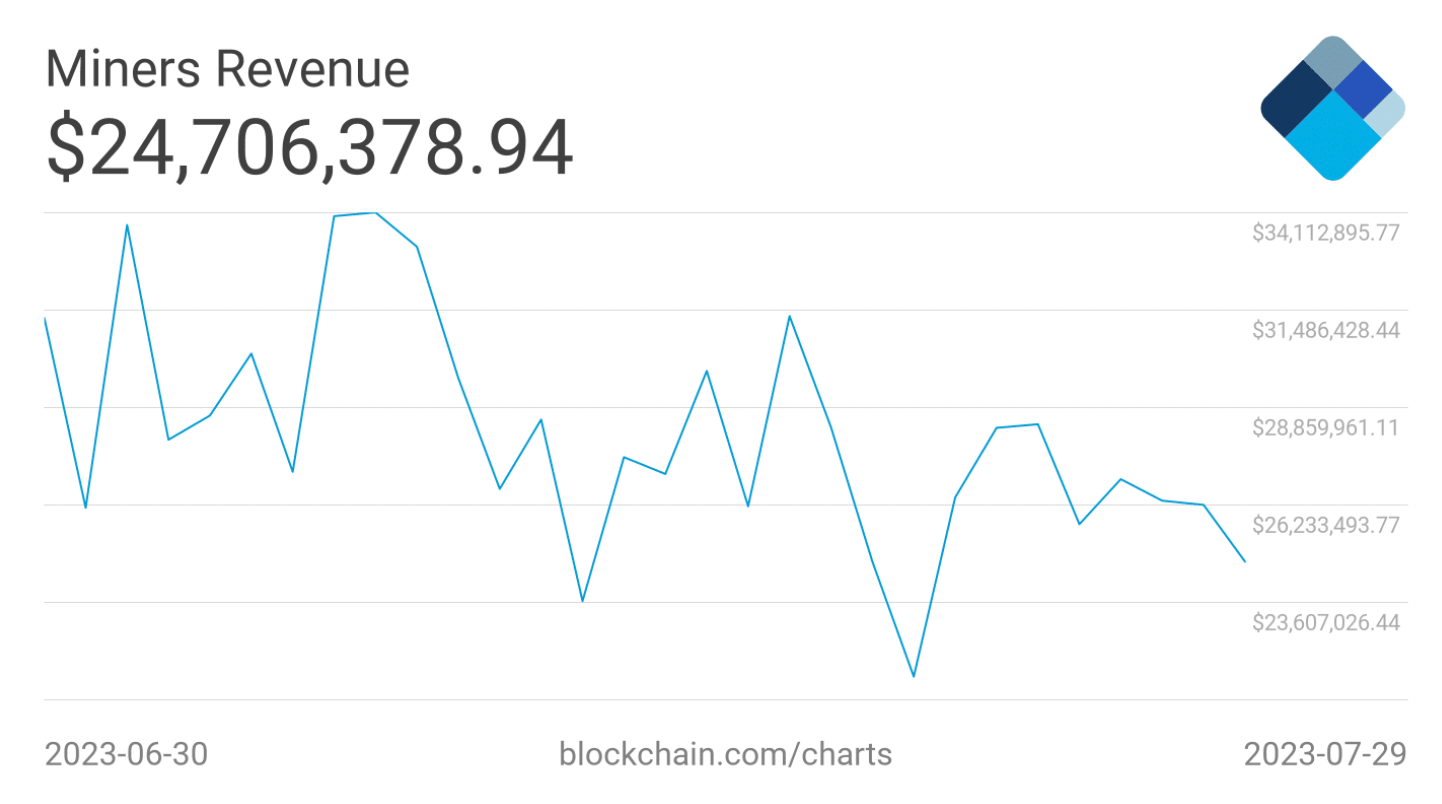Click the highest peak of the revenue line
1442x804 pixels.
pyautogui.click(x=375, y=213)
